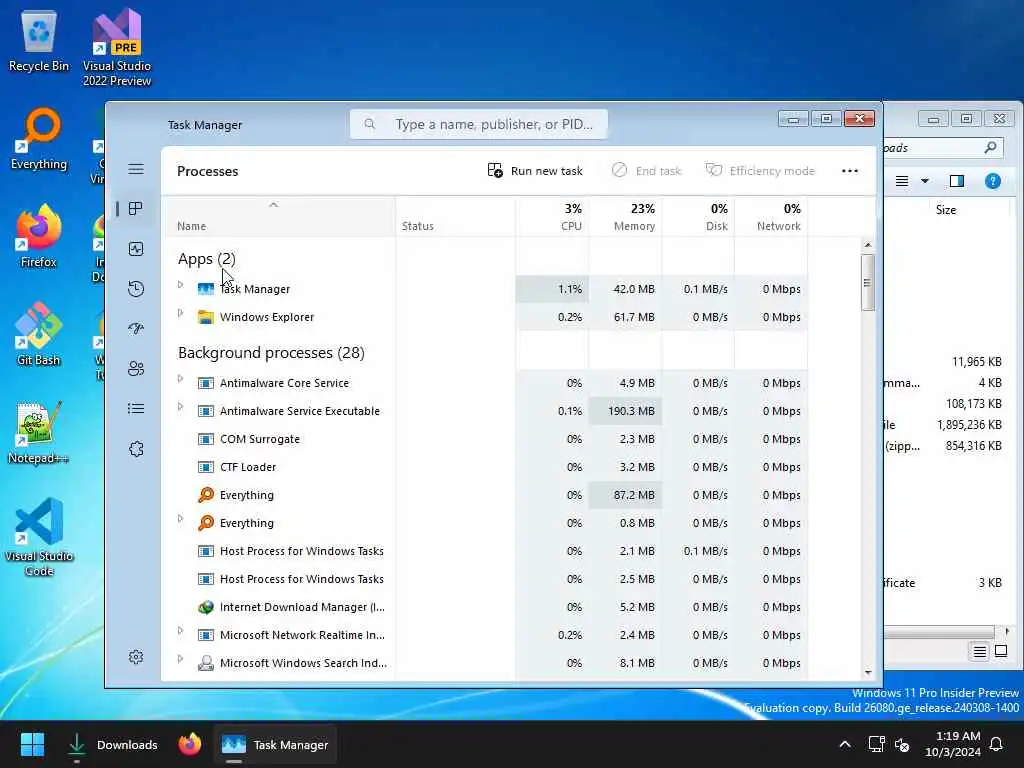
Task: Open clock showing 1:19 AM
Action: point(953,744)
